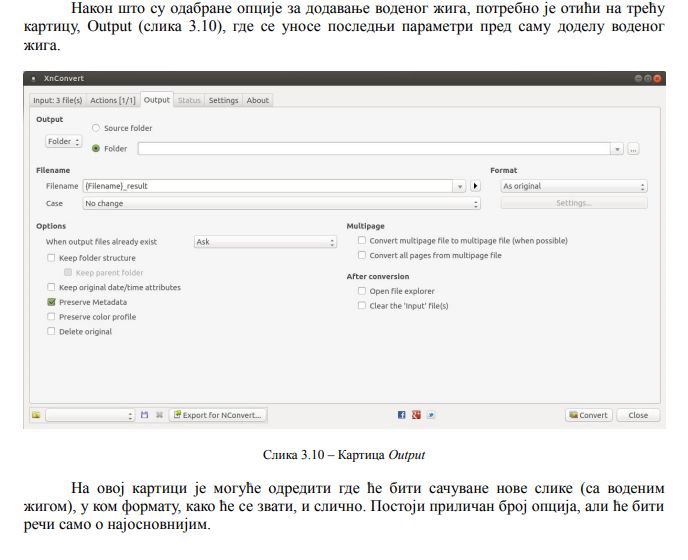This screenshot has height=560, width=688.
Task: Share on Facebook icon
Action: click(x=401, y=415)
